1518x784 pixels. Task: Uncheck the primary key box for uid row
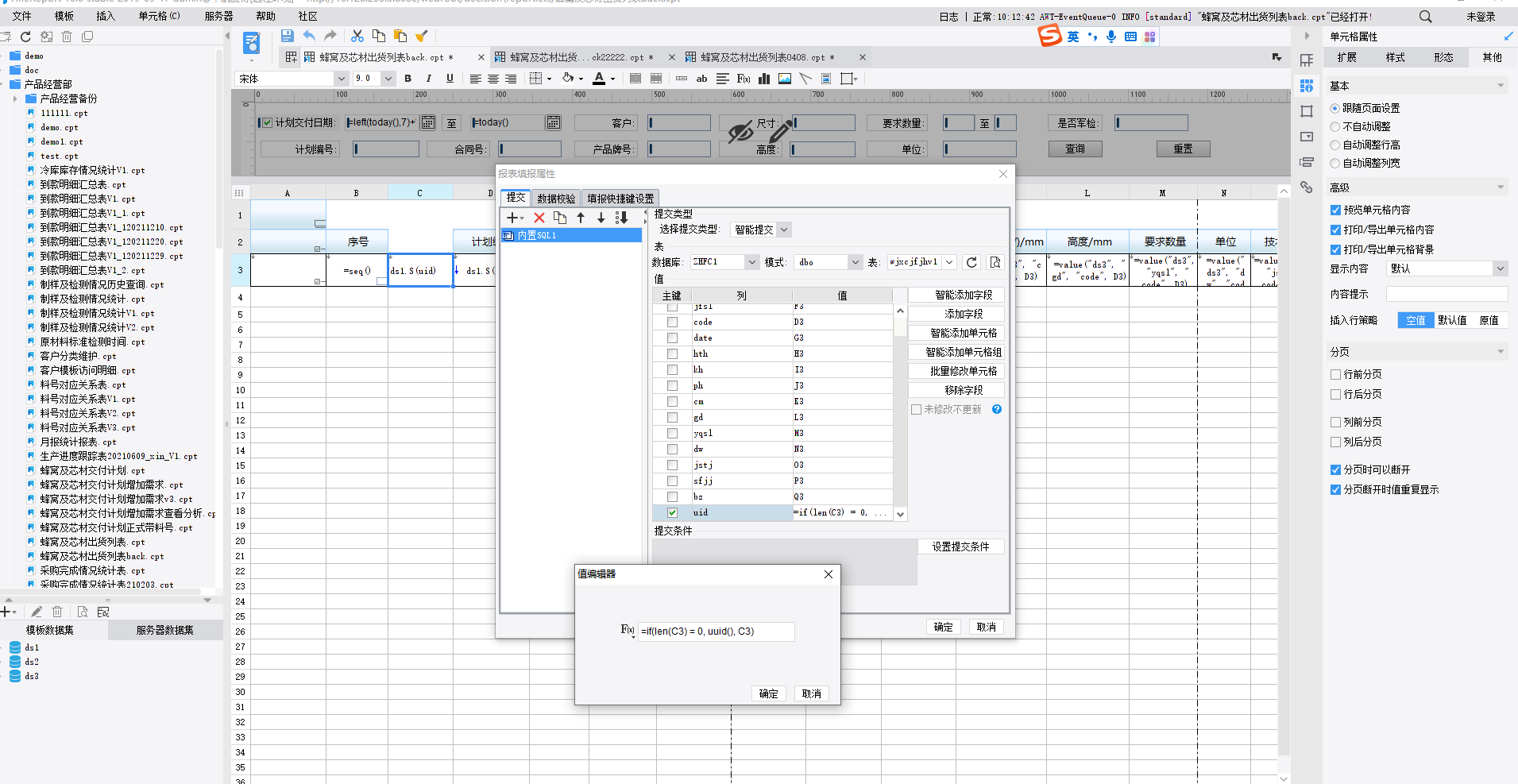coord(673,512)
